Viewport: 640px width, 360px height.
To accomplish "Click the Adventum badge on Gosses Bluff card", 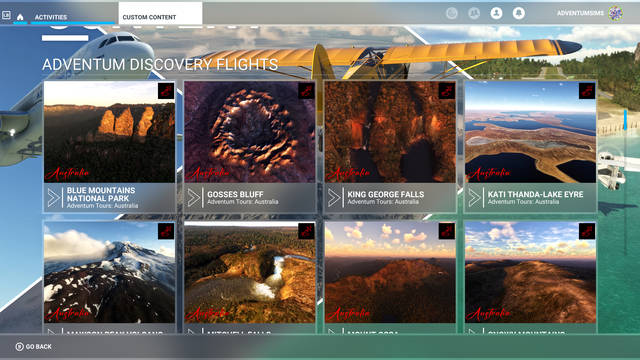I will click(306, 91).
